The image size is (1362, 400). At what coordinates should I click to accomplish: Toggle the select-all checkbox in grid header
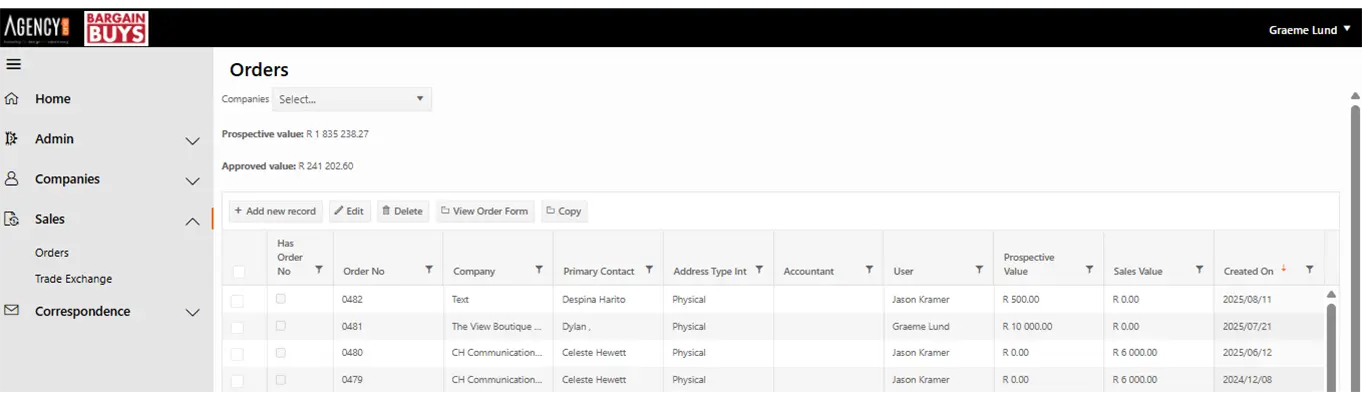coord(238,271)
